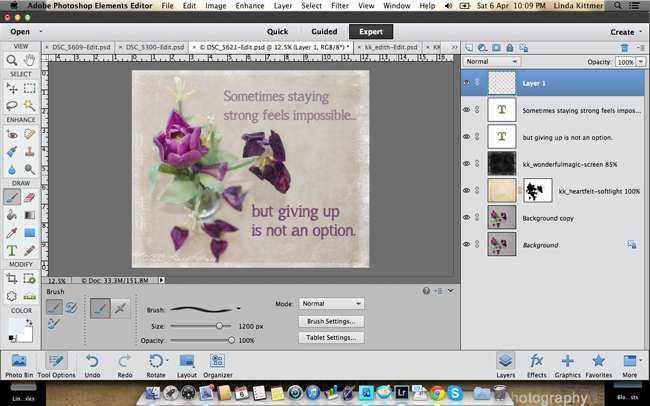
Task: Select the Crop tool
Action: (12, 278)
